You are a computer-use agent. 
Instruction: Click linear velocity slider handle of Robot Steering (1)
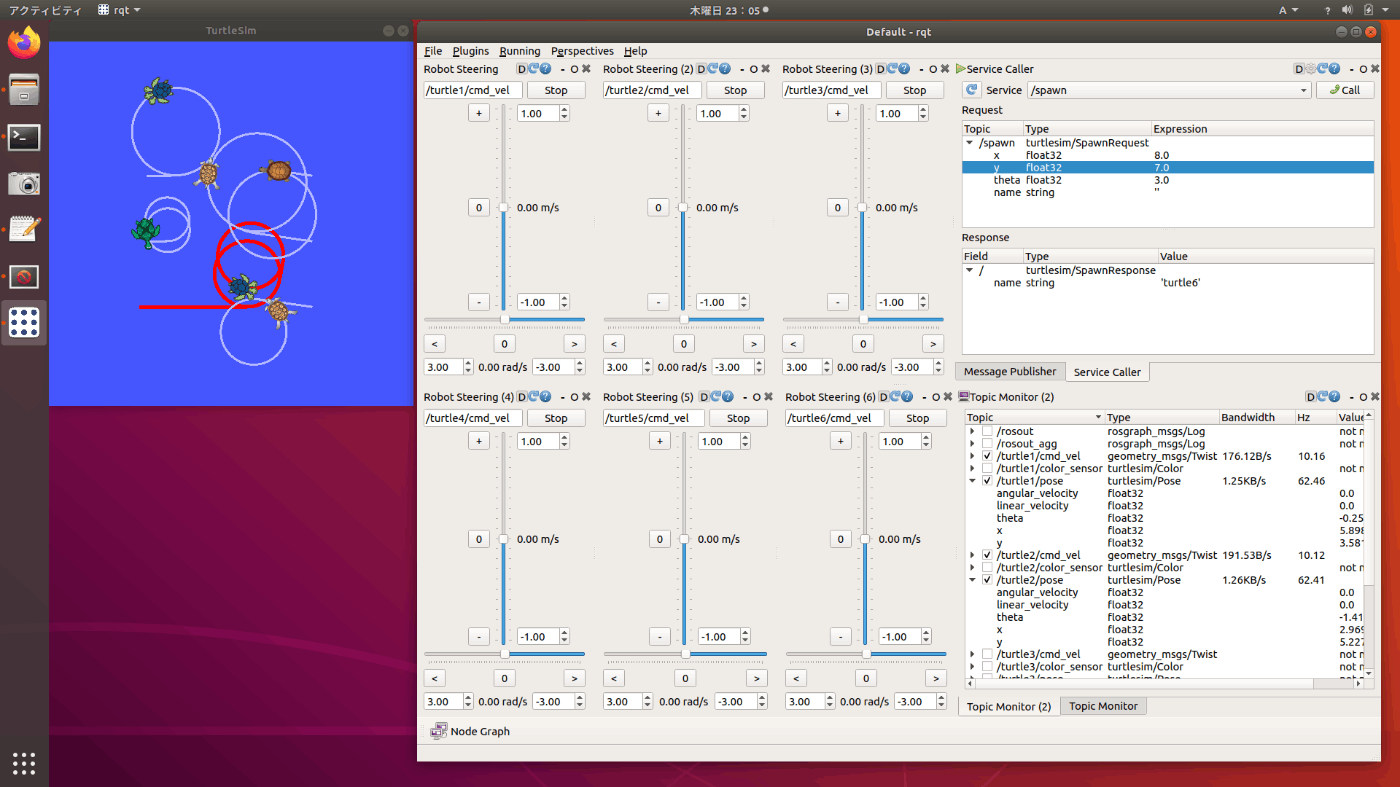[504, 207]
